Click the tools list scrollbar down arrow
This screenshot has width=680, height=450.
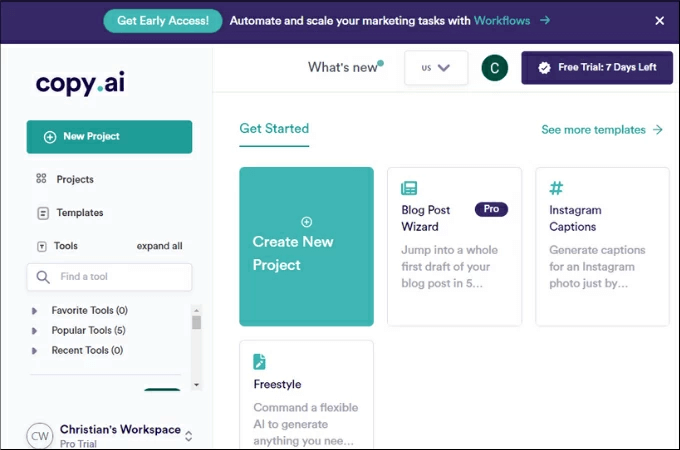[x=197, y=384]
